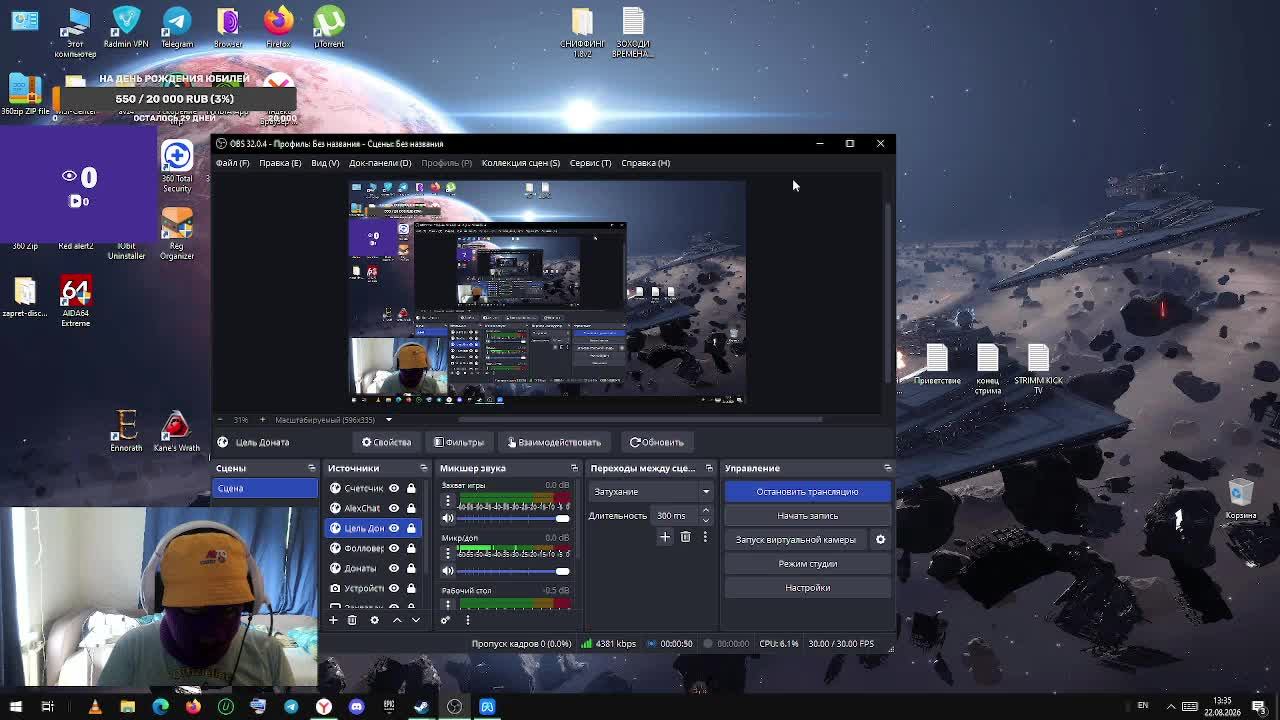Toggle visibility of the Счетчик source
The image size is (1280, 720).
pyautogui.click(x=394, y=488)
